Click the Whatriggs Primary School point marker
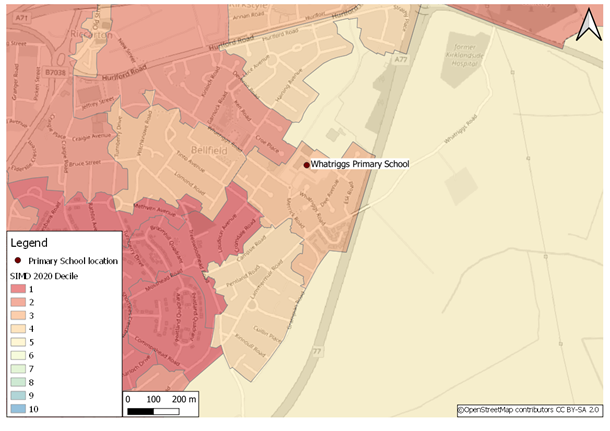Viewport: 610px width, 431px height. (x=307, y=164)
